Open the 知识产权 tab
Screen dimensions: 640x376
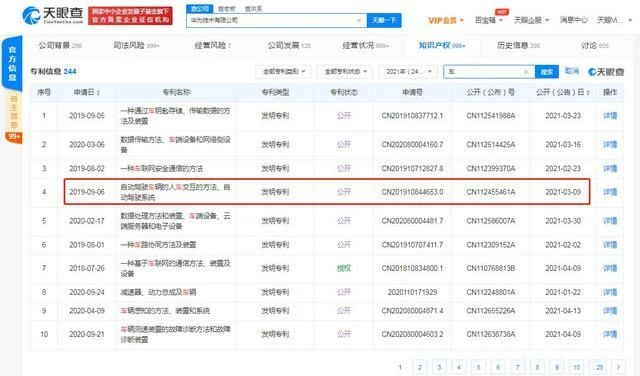click(442, 45)
